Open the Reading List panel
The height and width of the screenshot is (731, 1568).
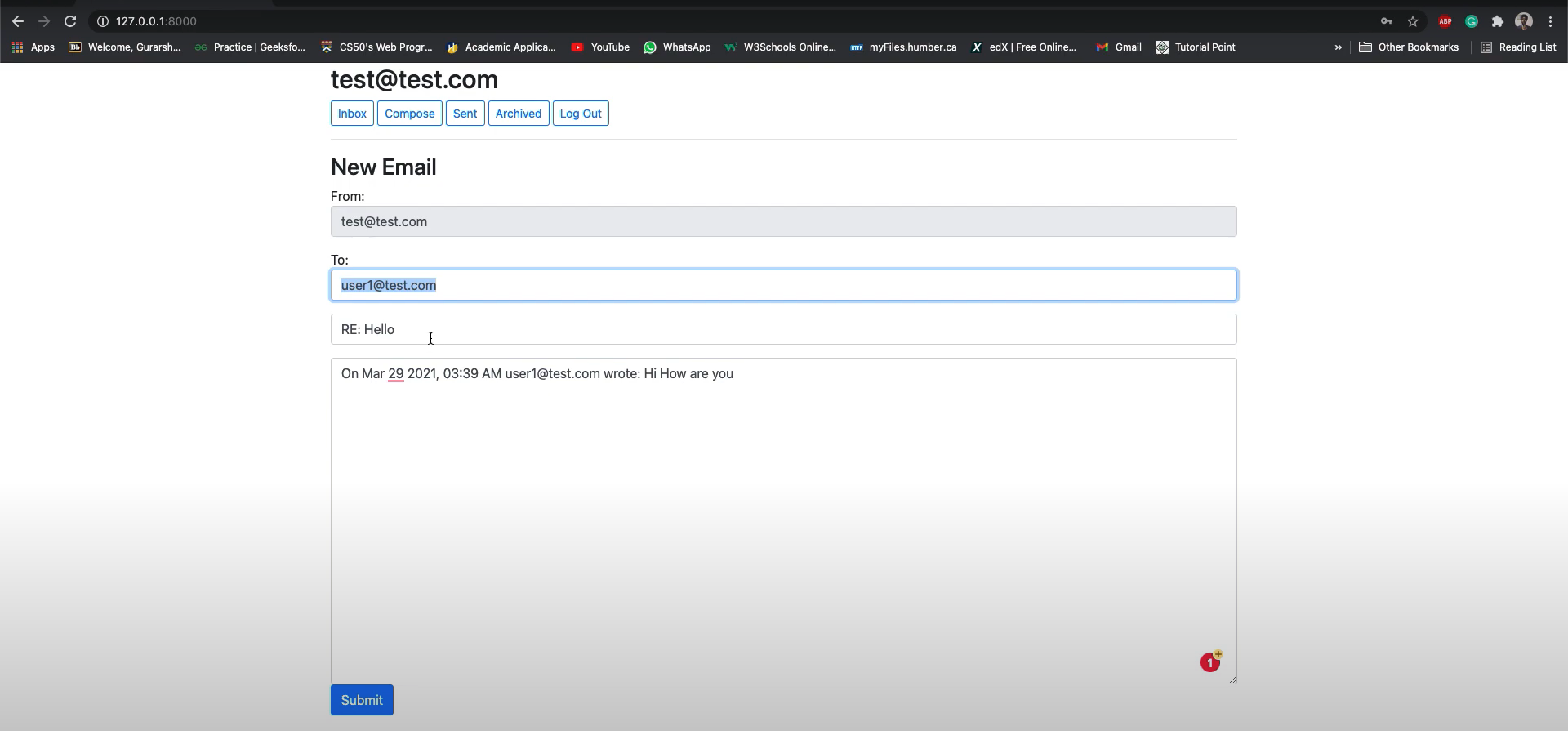1518,47
